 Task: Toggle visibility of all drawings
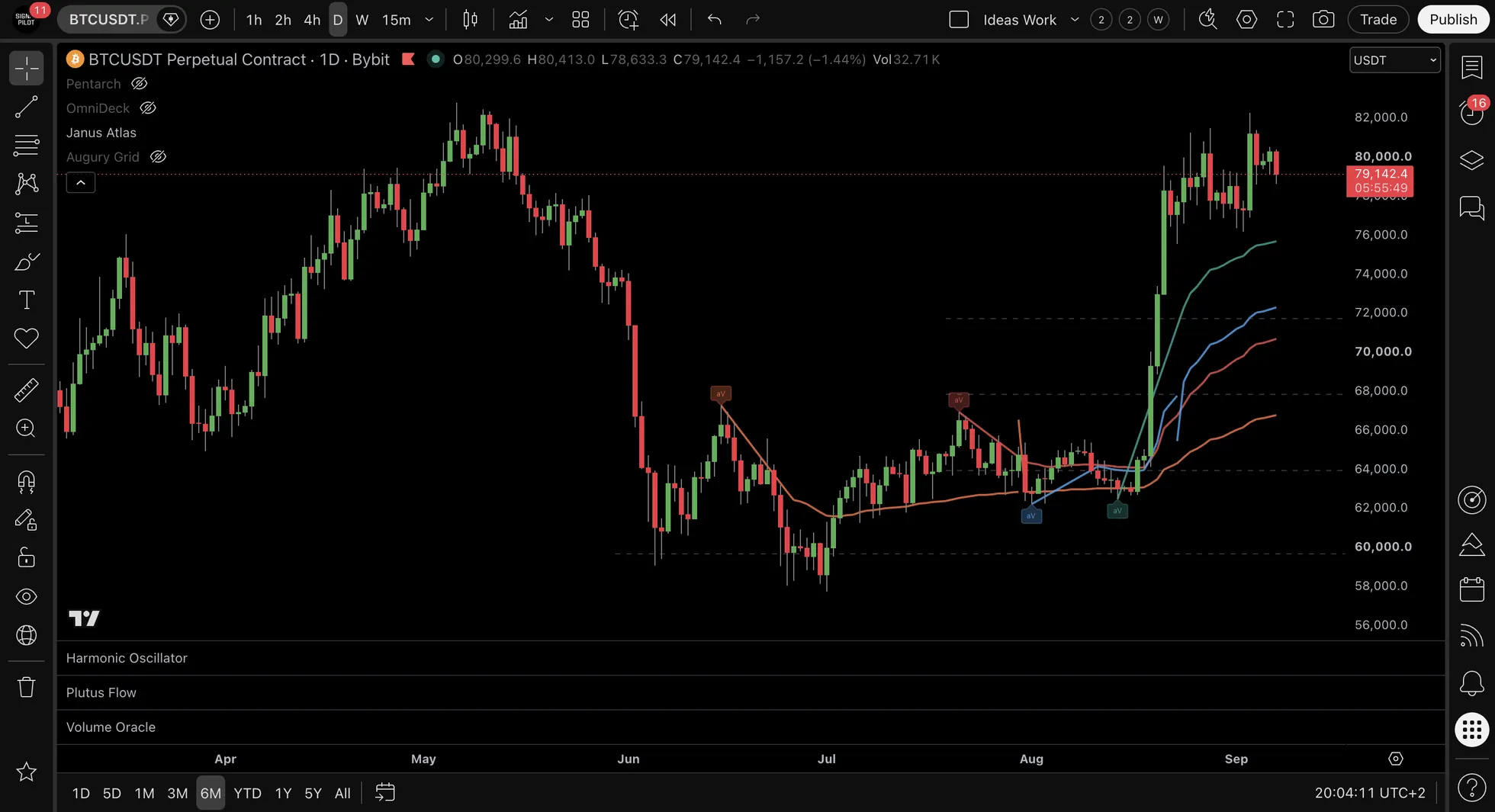27,596
